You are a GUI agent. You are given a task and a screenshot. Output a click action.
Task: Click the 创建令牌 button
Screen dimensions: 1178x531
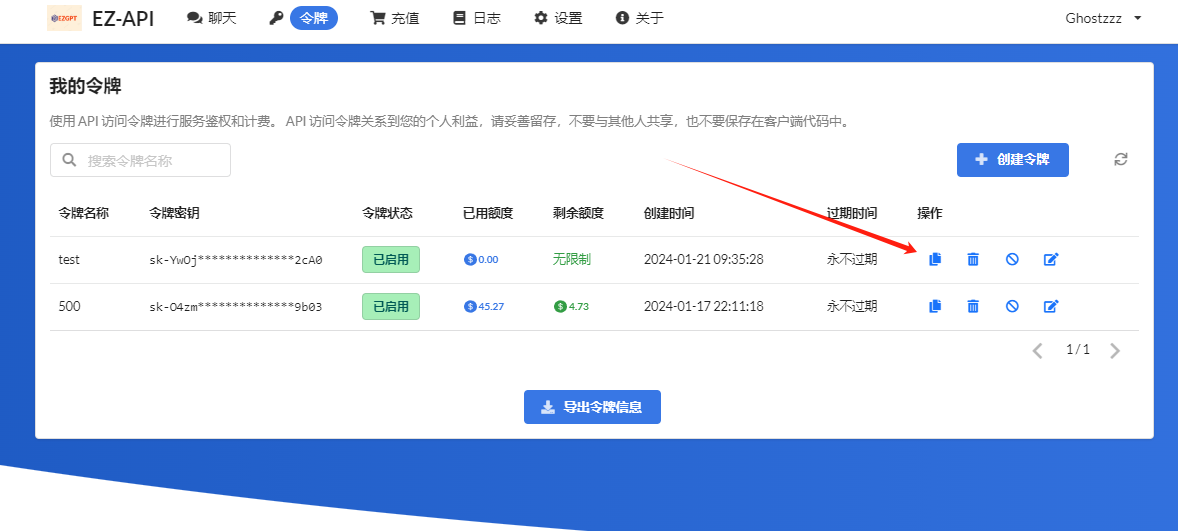point(1013,159)
